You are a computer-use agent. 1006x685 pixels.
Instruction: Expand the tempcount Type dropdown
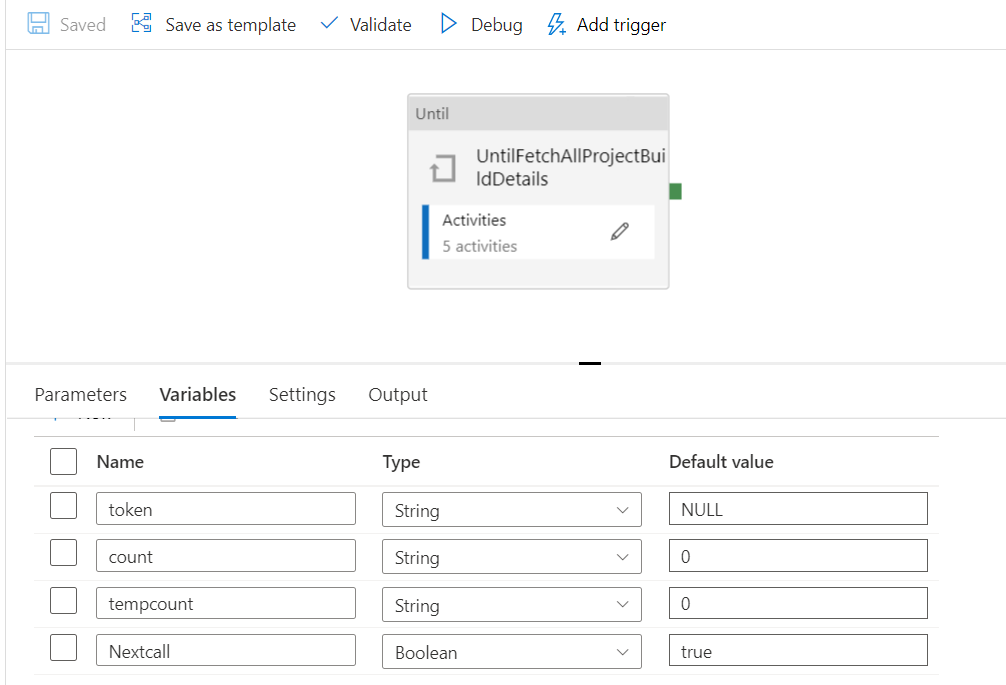tap(511, 604)
